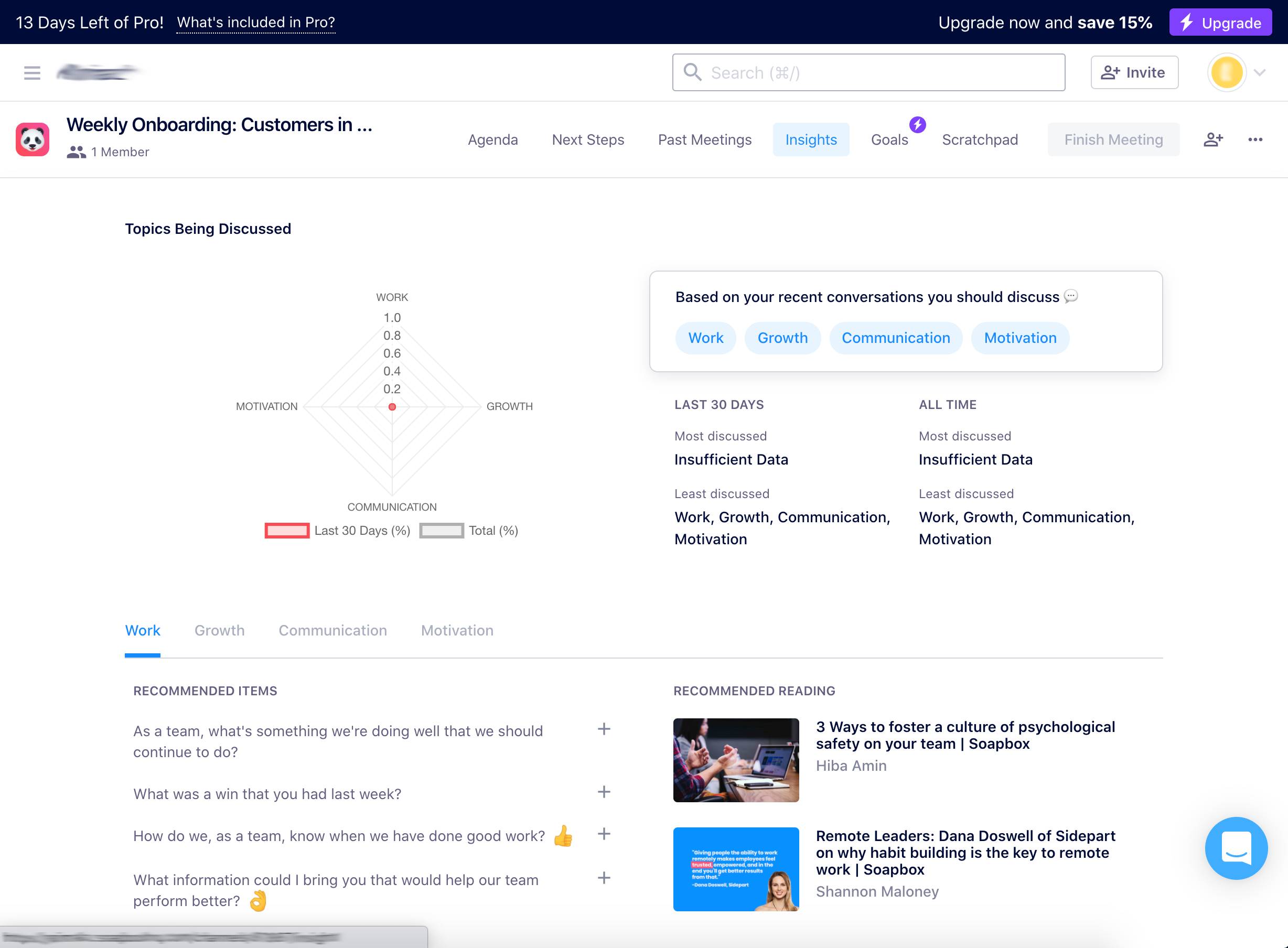This screenshot has width=1288, height=948.
Task: Click 'As a team, what's something we're doing well' item
Action: click(338, 741)
